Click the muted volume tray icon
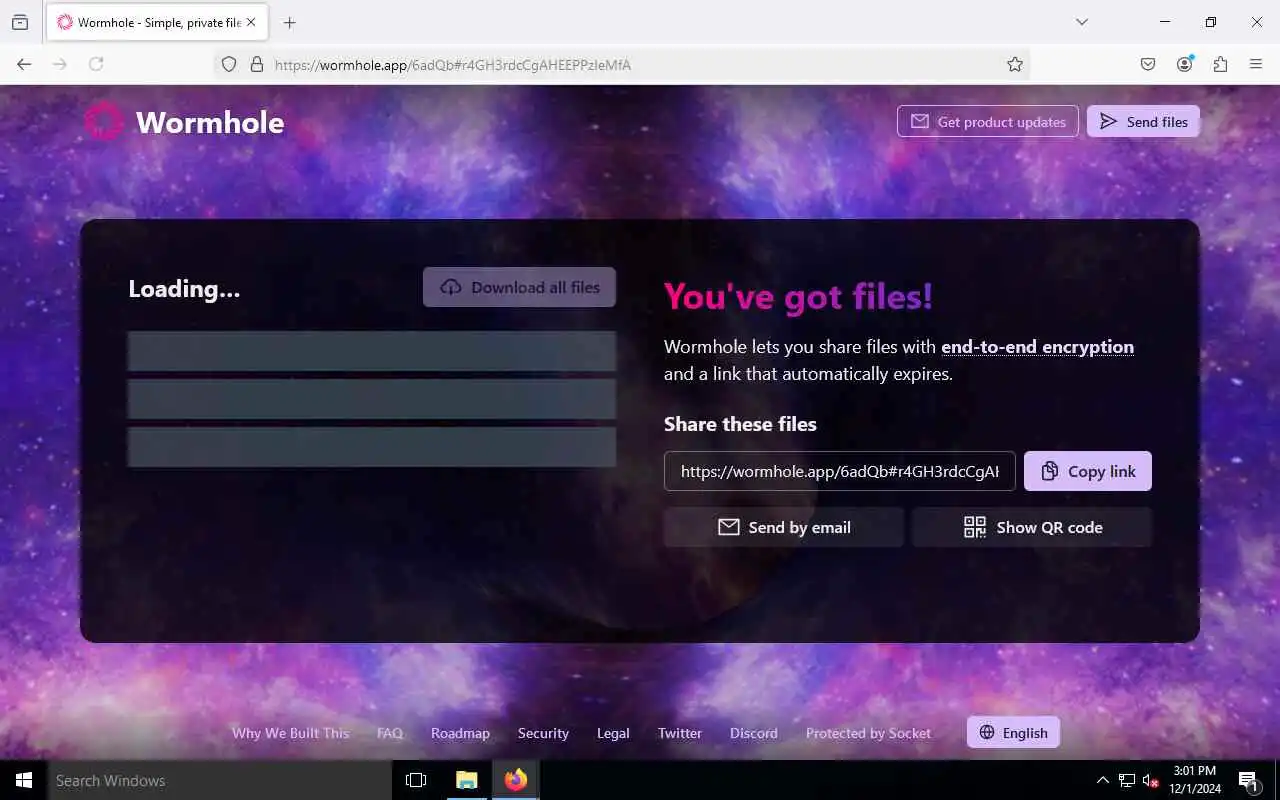1280x800 pixels. point(1151,780)
